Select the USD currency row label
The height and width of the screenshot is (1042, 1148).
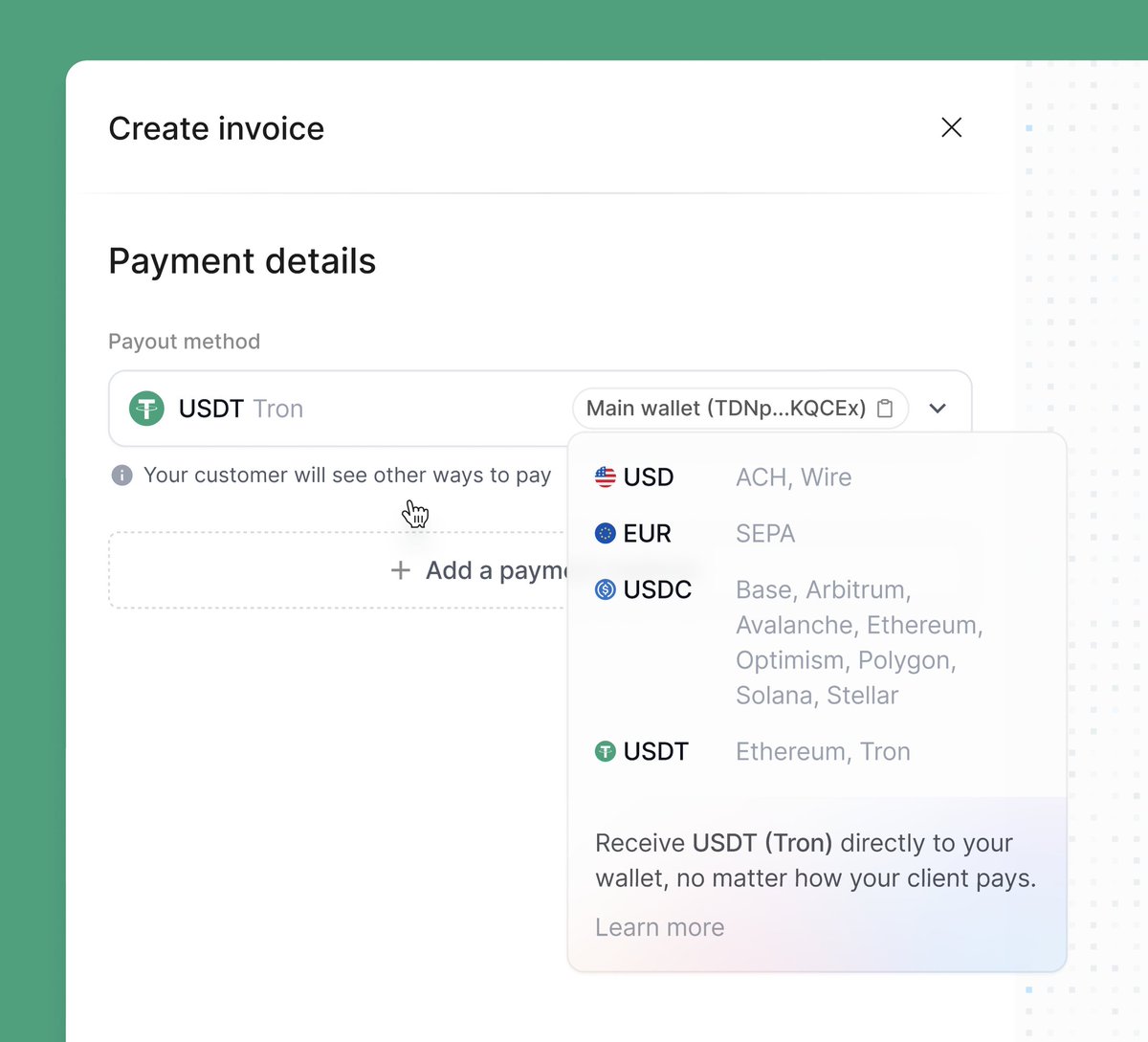(649, 477)
